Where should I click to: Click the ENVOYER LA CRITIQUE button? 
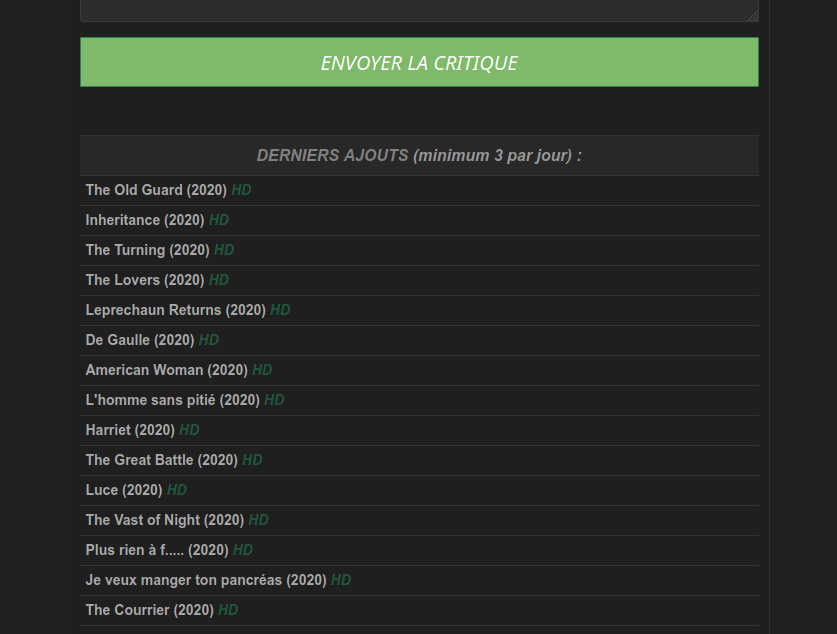pos(419,62)
